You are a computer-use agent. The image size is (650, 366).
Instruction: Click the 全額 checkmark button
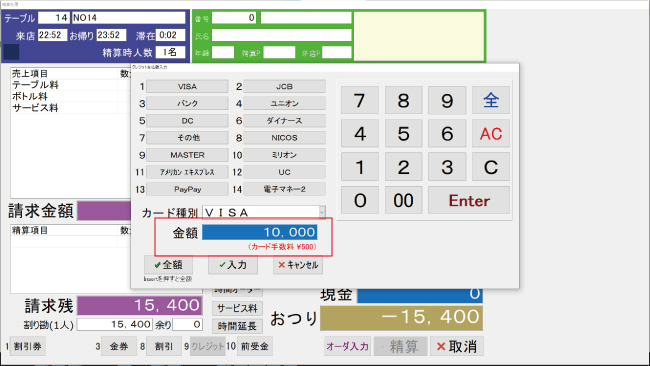pyautogui.click(x=168, y=264)
